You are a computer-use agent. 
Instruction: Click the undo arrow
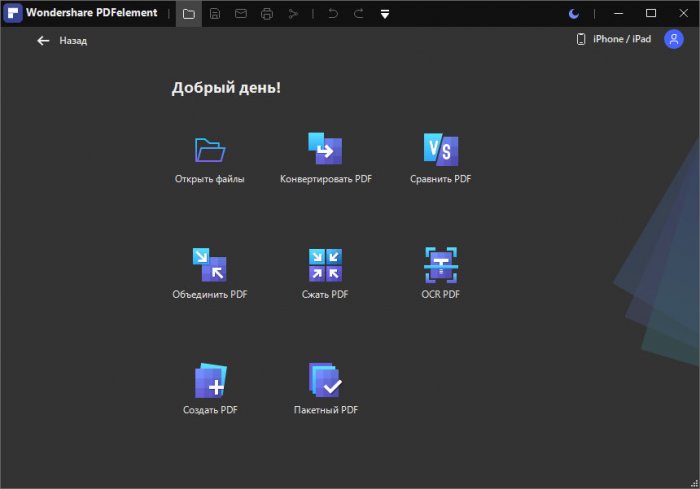point(333,14)
